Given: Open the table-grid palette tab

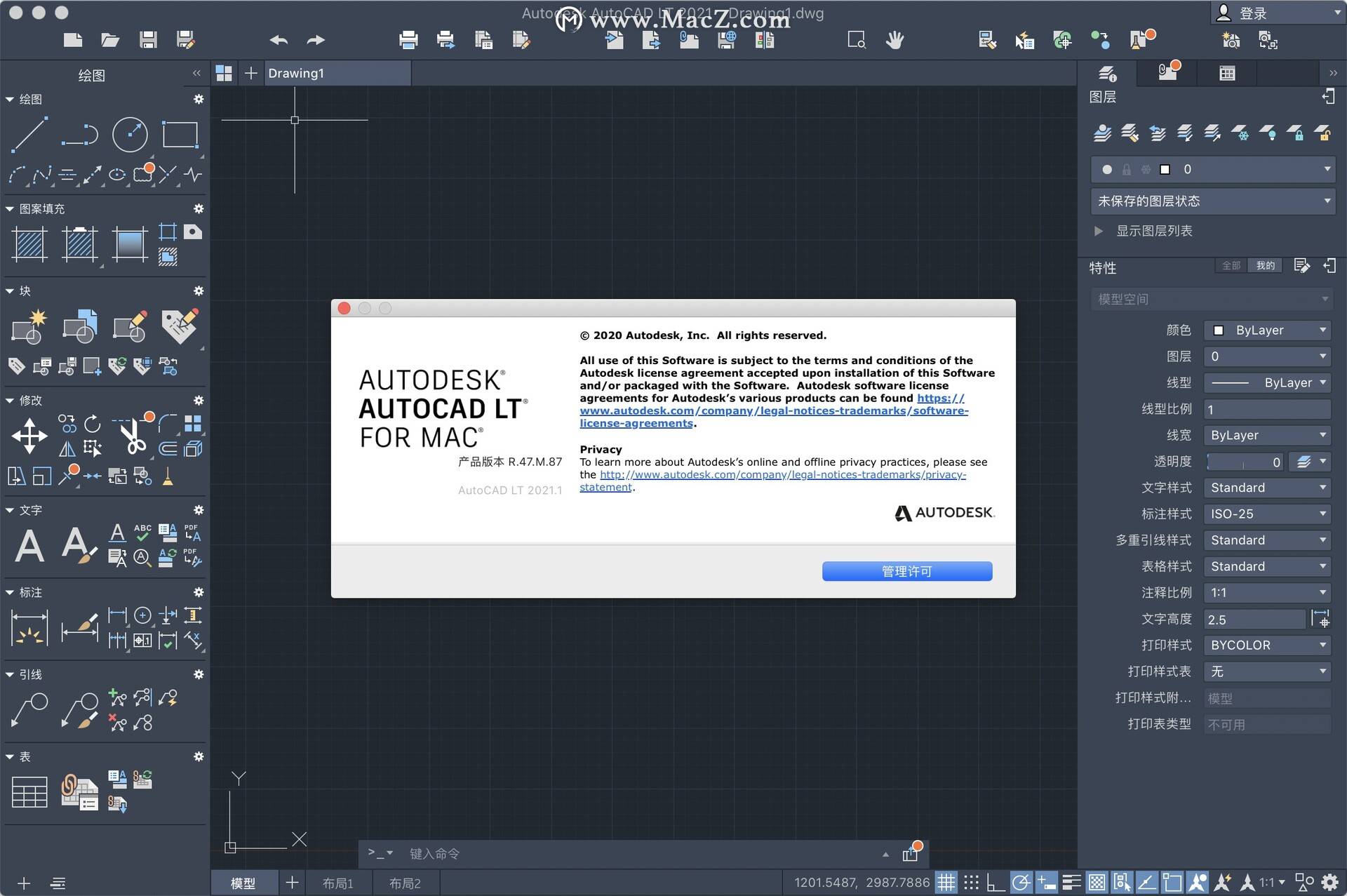Looking at the screenshot, I should pyautogui.click(x=1227, y=73).
